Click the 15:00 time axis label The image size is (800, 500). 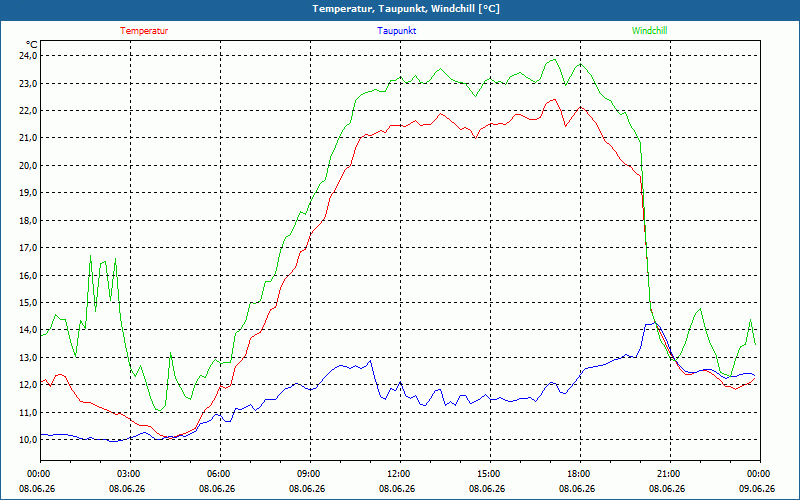pos(490,474)
